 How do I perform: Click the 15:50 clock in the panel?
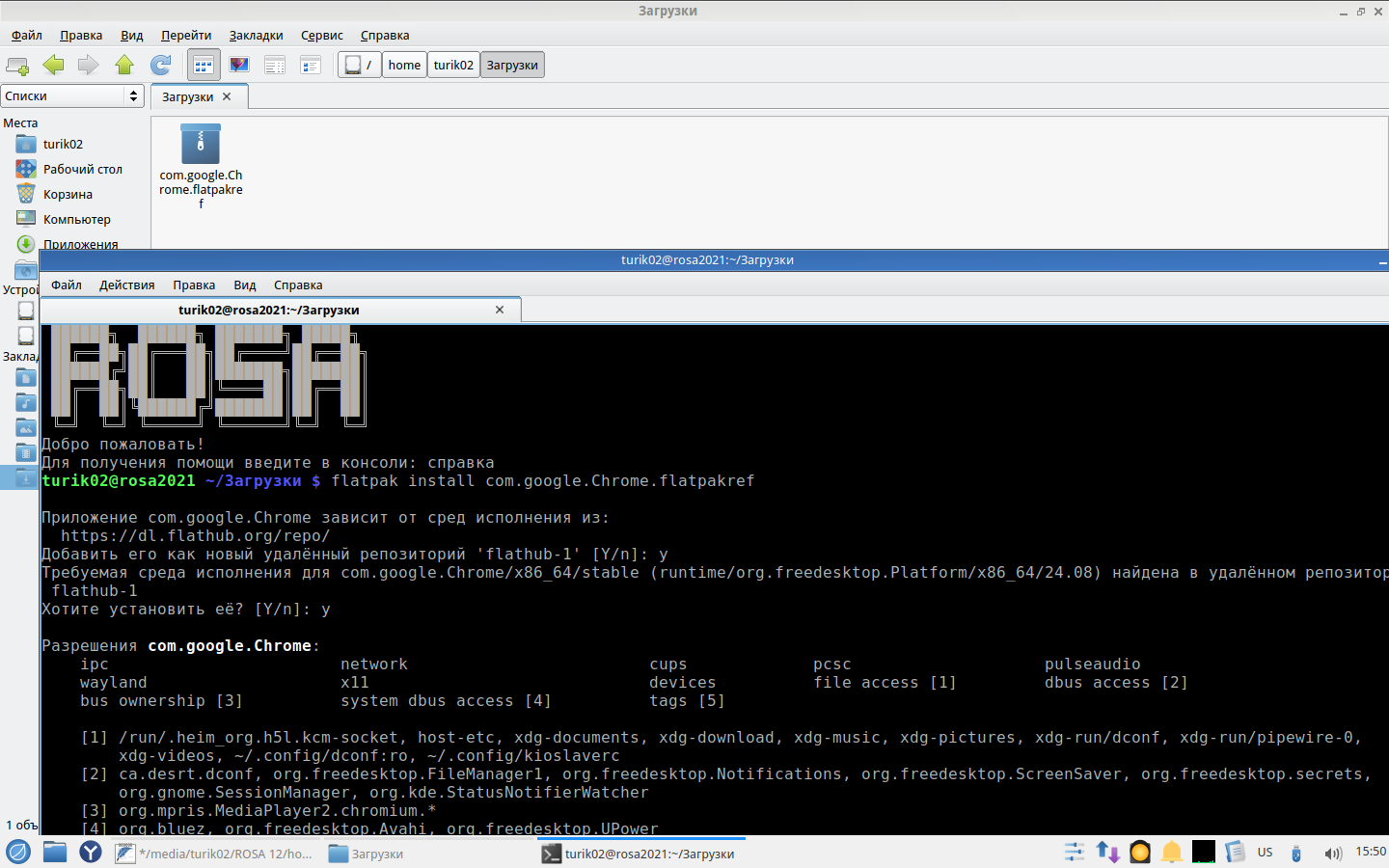1371,852
